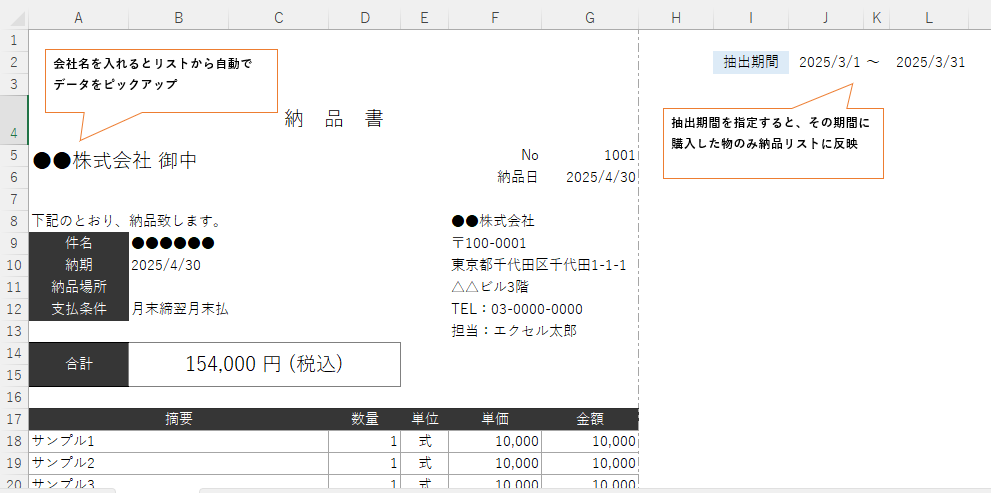This screenshot has width=991, height=493.
Task: Click sender ●●株式会社 cell in column F
Action: (x=493, y=221)
